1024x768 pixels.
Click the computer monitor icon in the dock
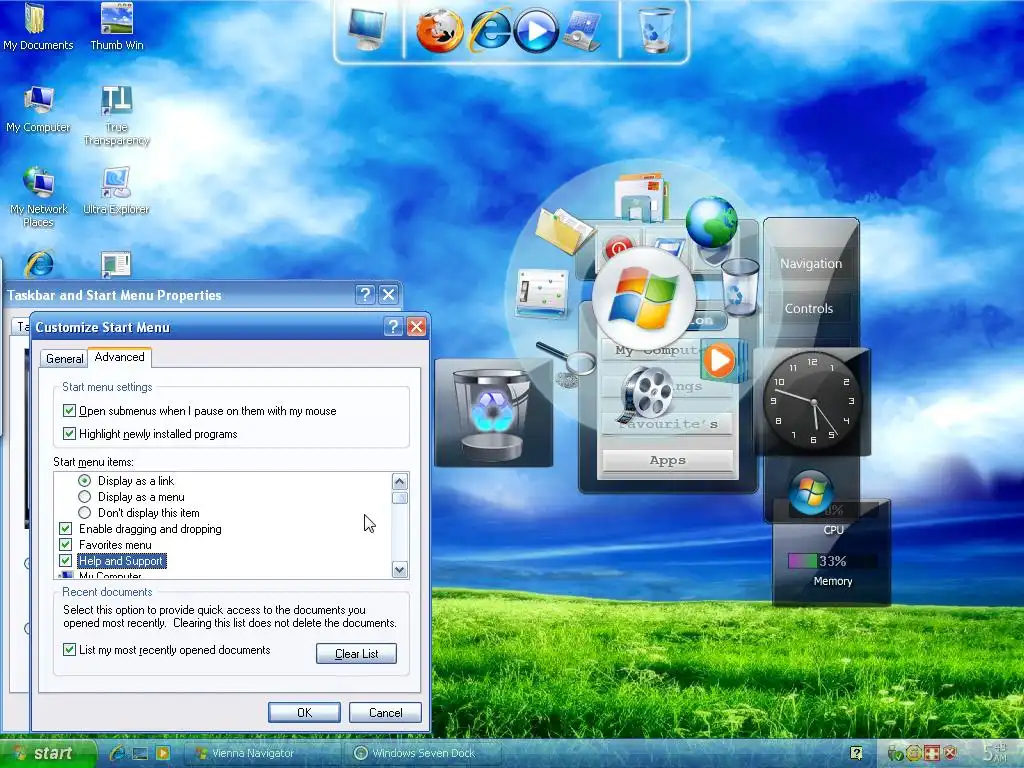[x=367, y=29]
